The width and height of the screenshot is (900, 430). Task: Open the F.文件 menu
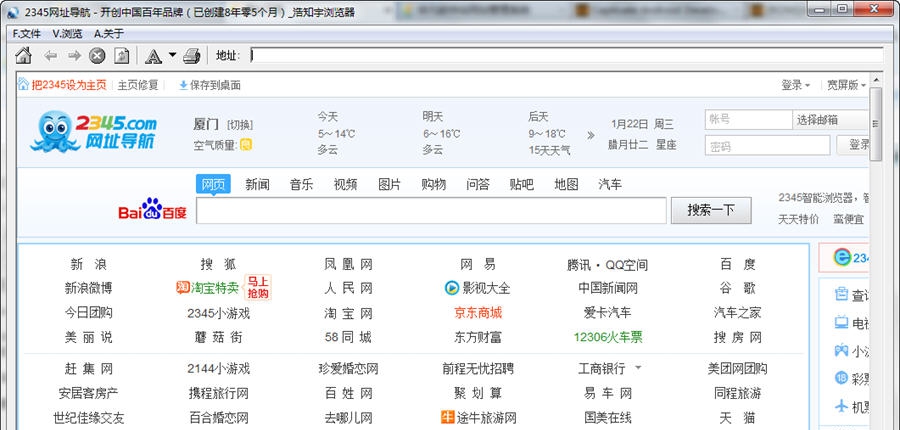pyautogui.click(x=26, y=34)
